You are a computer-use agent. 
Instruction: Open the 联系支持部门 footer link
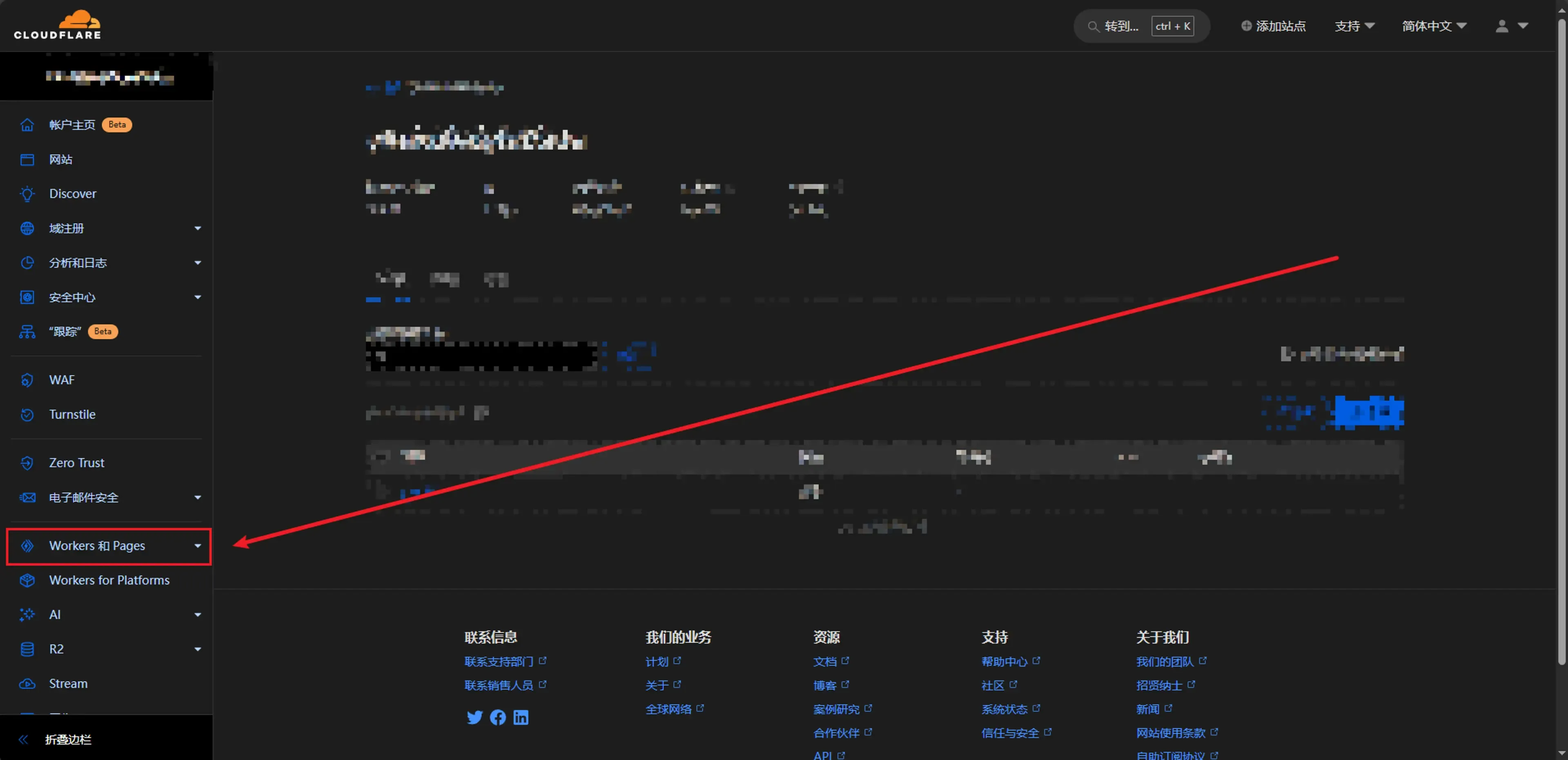tap(499, 662)
